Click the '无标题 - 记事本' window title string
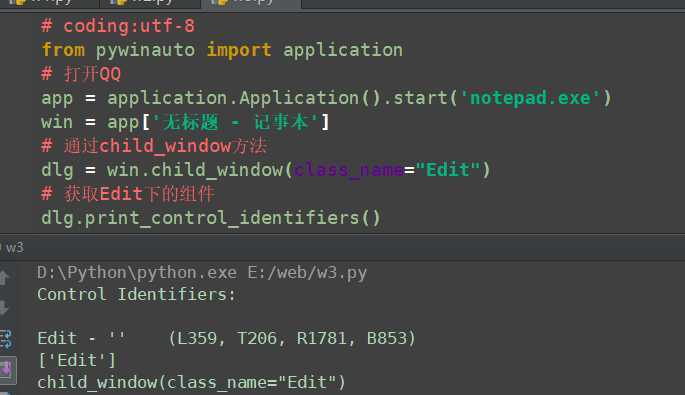The width and height of the screenshot is (685, 395). point(234,122)
